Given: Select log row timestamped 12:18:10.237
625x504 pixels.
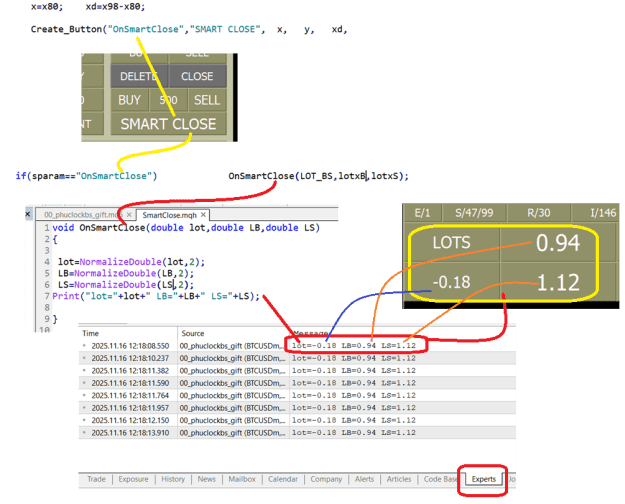Looking at the screenshot, I should pyautogui.click(x=297, y=358).
